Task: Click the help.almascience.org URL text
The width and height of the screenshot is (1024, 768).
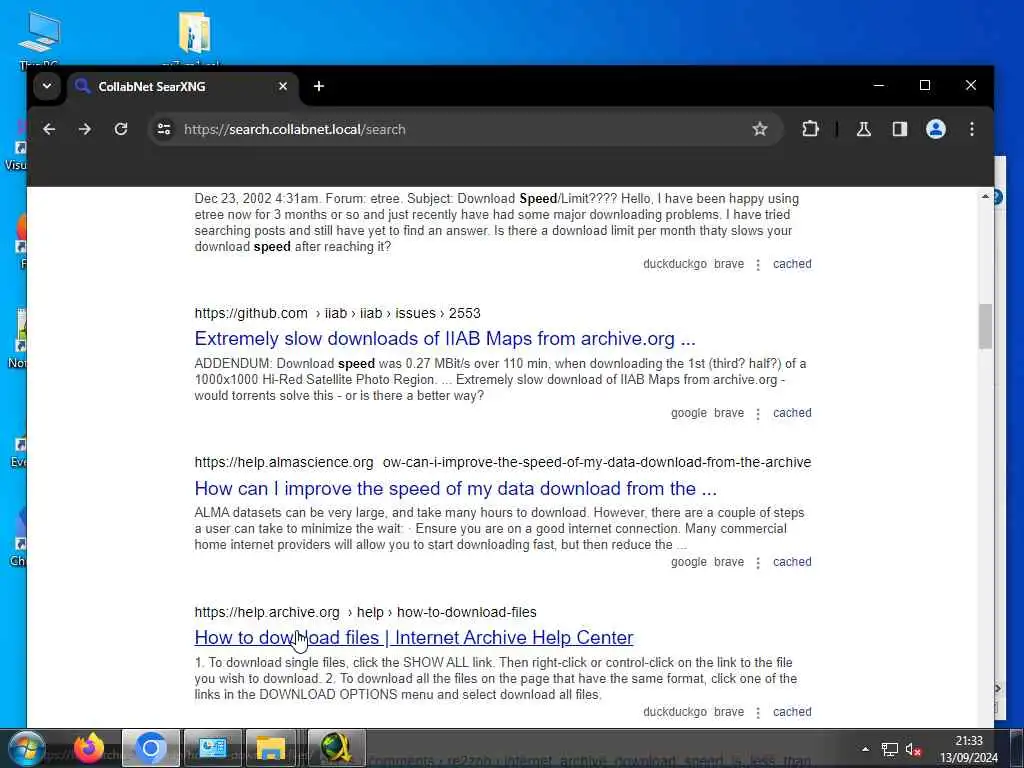Action: point(503,462)
